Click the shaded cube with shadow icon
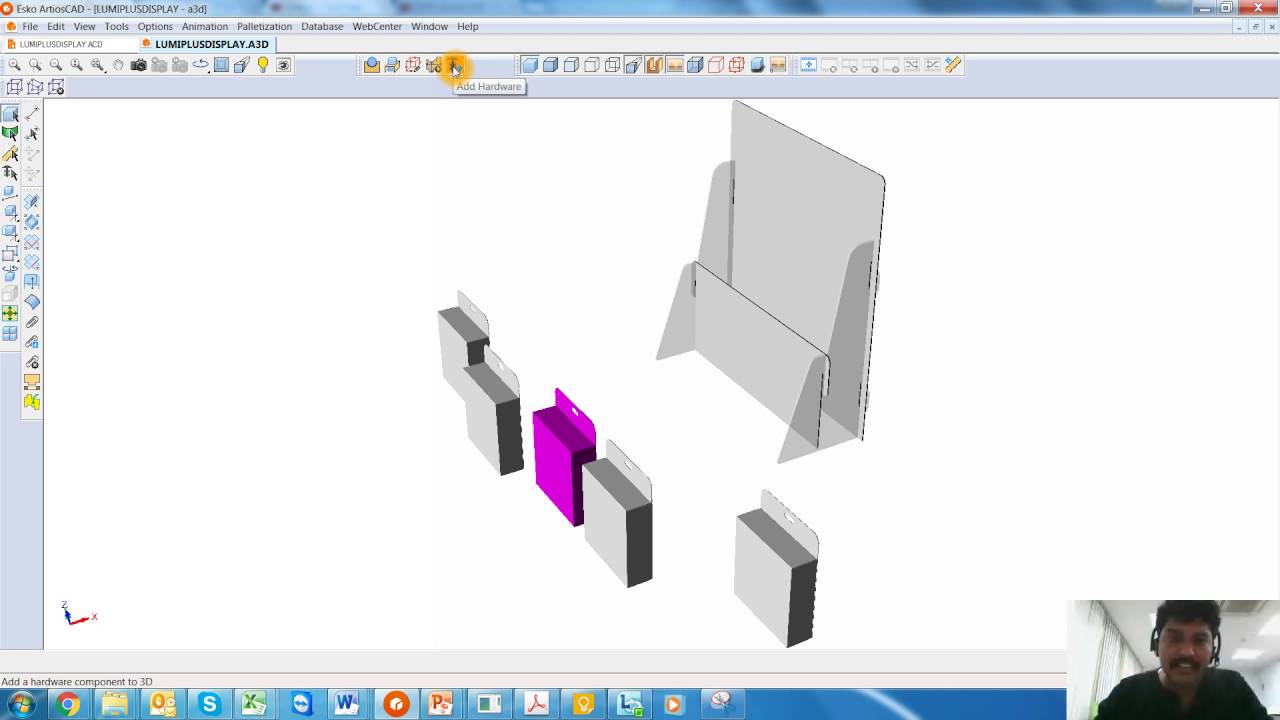This screenshot has height=720, width=1280. pos(757,65)
